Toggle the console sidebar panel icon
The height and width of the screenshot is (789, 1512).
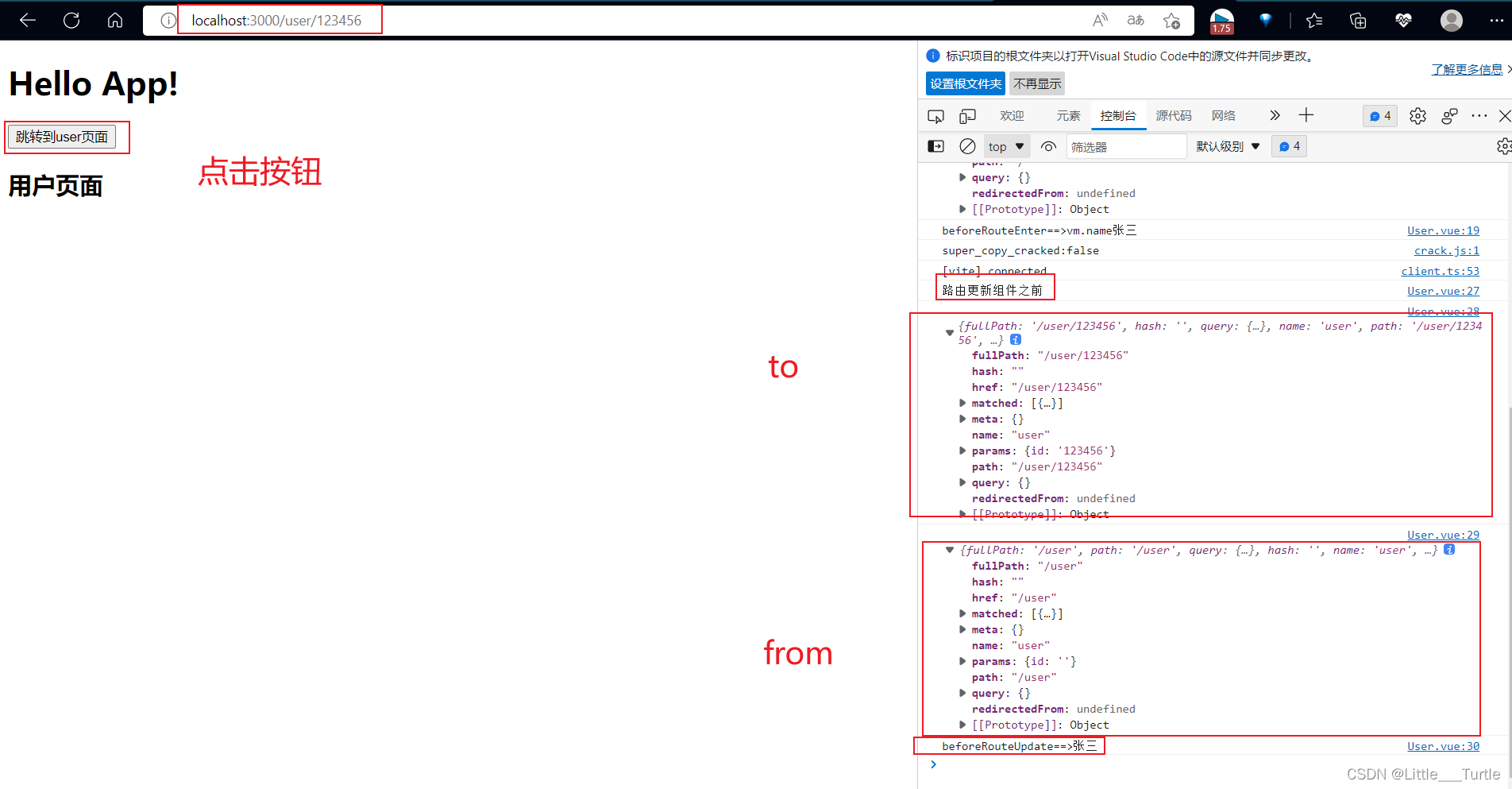936,146
